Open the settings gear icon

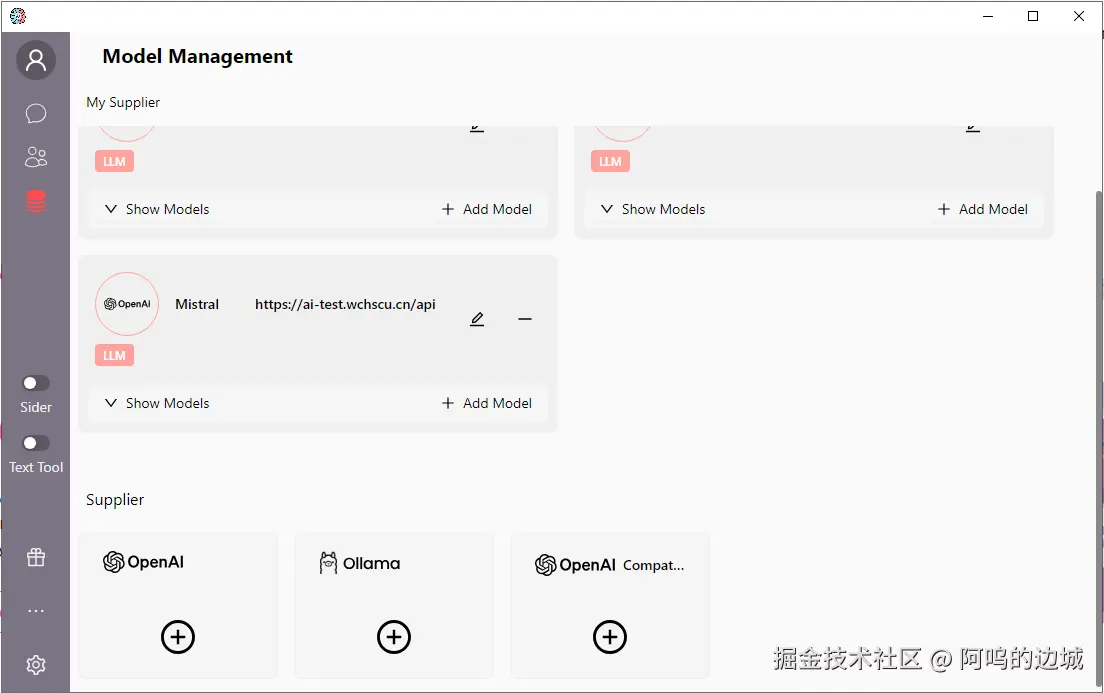tap(36, 665)
